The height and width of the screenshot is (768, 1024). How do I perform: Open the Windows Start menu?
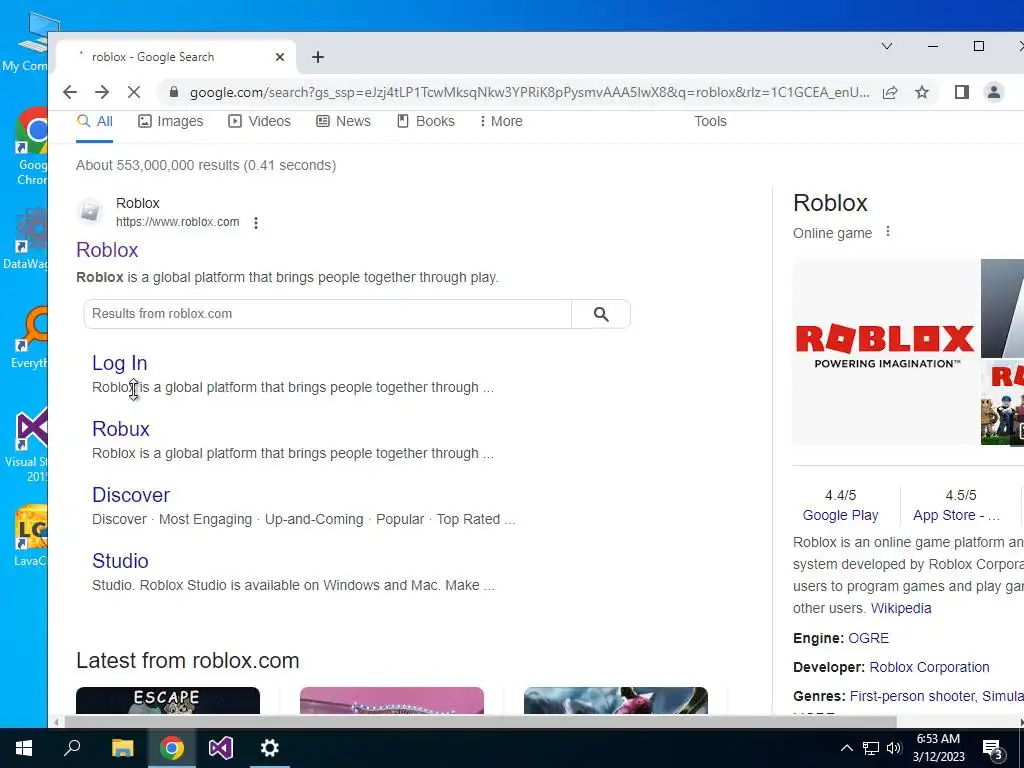pos(24,748)
